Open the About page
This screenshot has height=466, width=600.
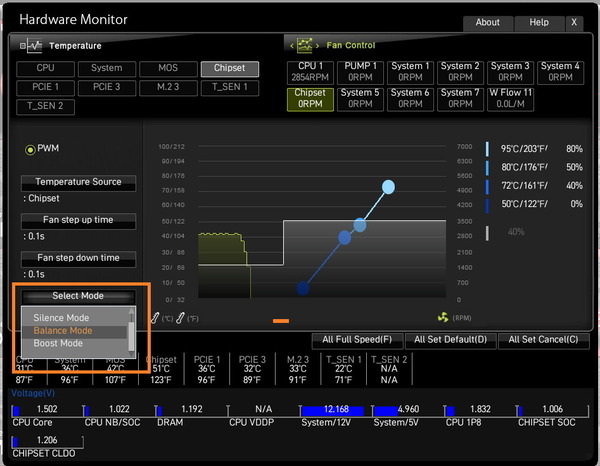click(x=488, y=23)
